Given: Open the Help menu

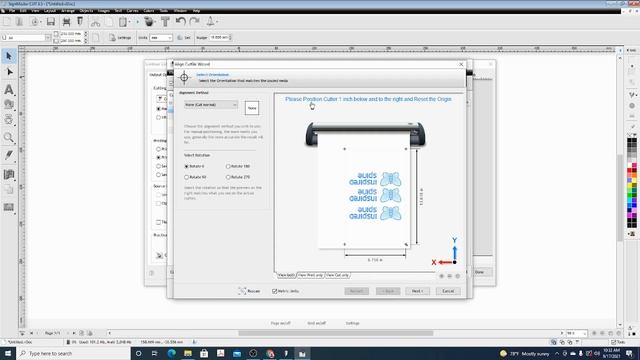Looking at the screenshot, I should (x=196, y=11).
